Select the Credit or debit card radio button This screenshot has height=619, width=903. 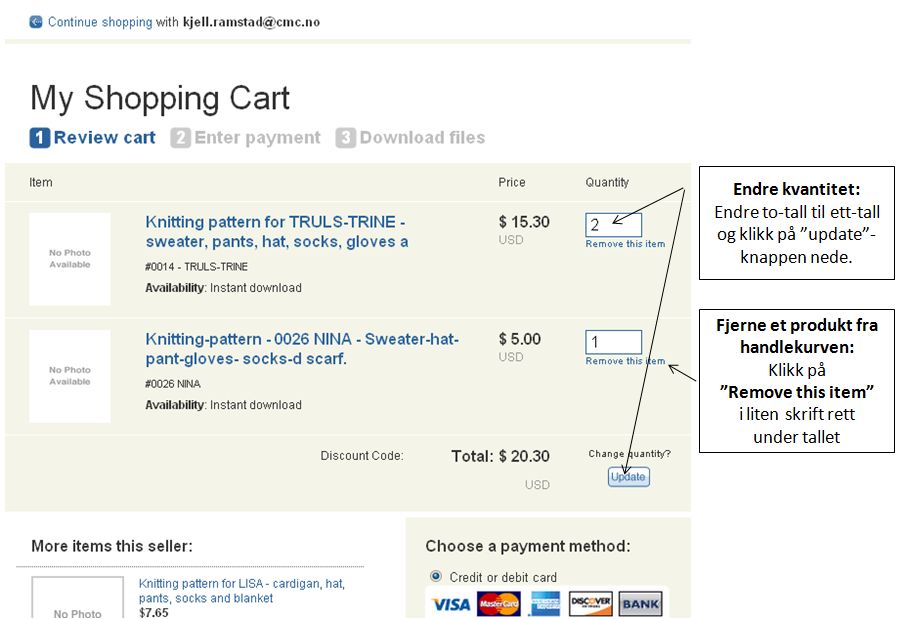pyautogui.click(x=436, y=576)
